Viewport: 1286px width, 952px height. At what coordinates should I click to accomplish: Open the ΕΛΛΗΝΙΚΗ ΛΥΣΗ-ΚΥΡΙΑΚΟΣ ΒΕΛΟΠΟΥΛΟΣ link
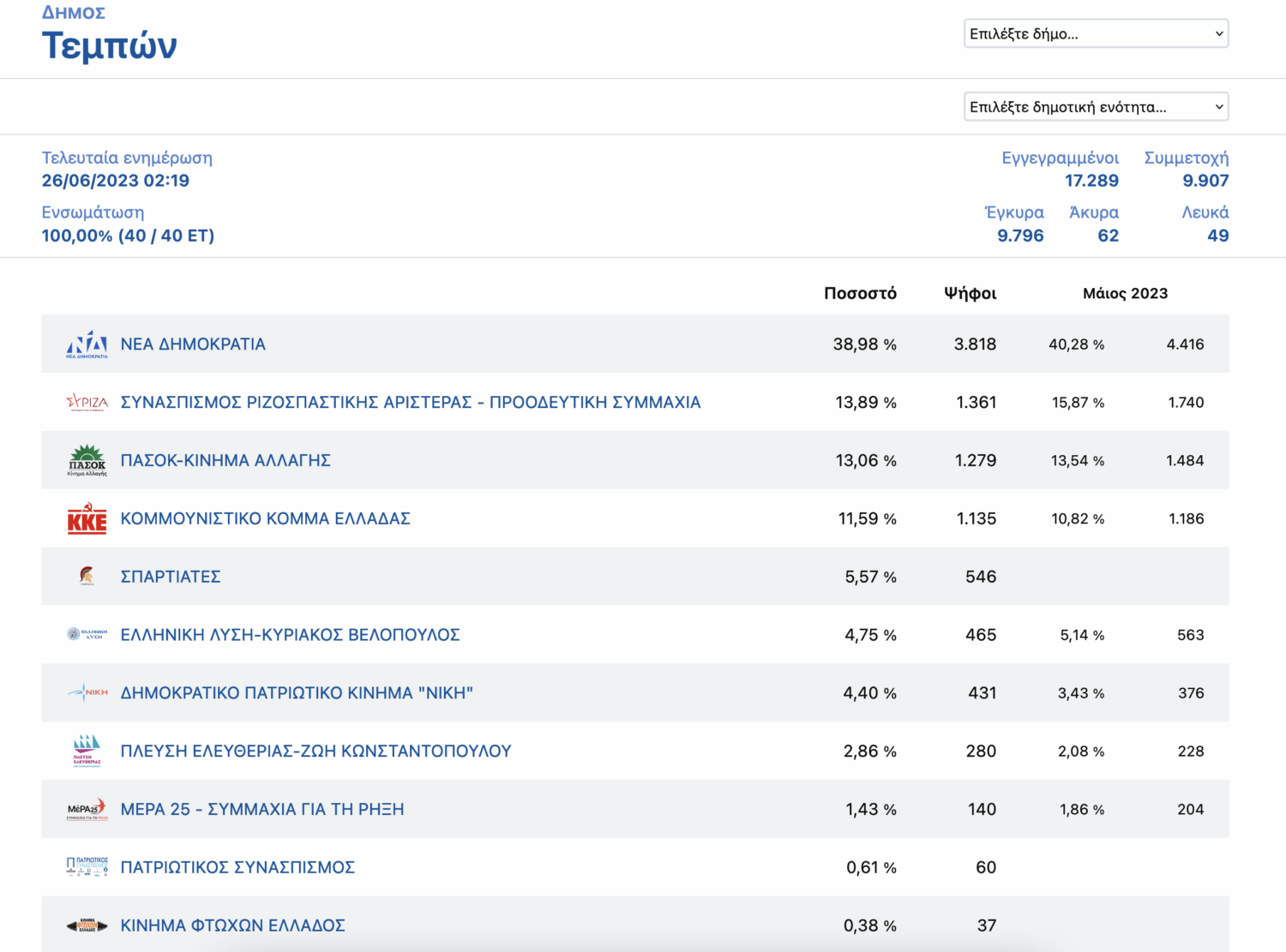290,635
